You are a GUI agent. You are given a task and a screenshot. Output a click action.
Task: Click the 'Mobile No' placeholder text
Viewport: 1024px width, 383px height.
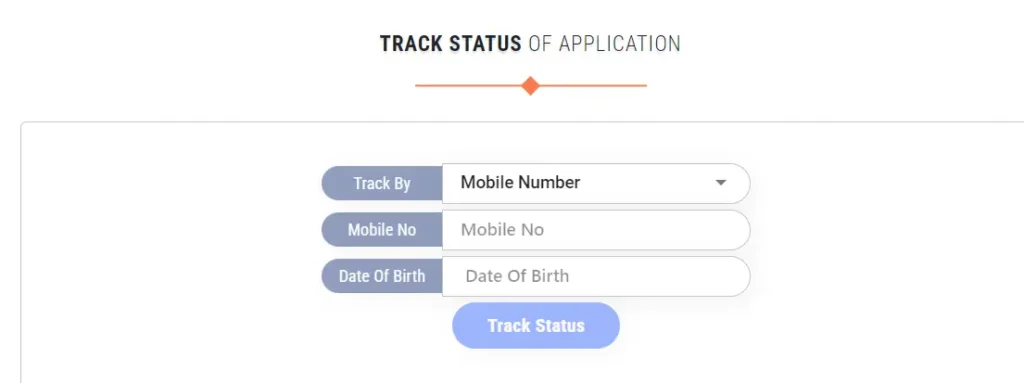(502, 229)
